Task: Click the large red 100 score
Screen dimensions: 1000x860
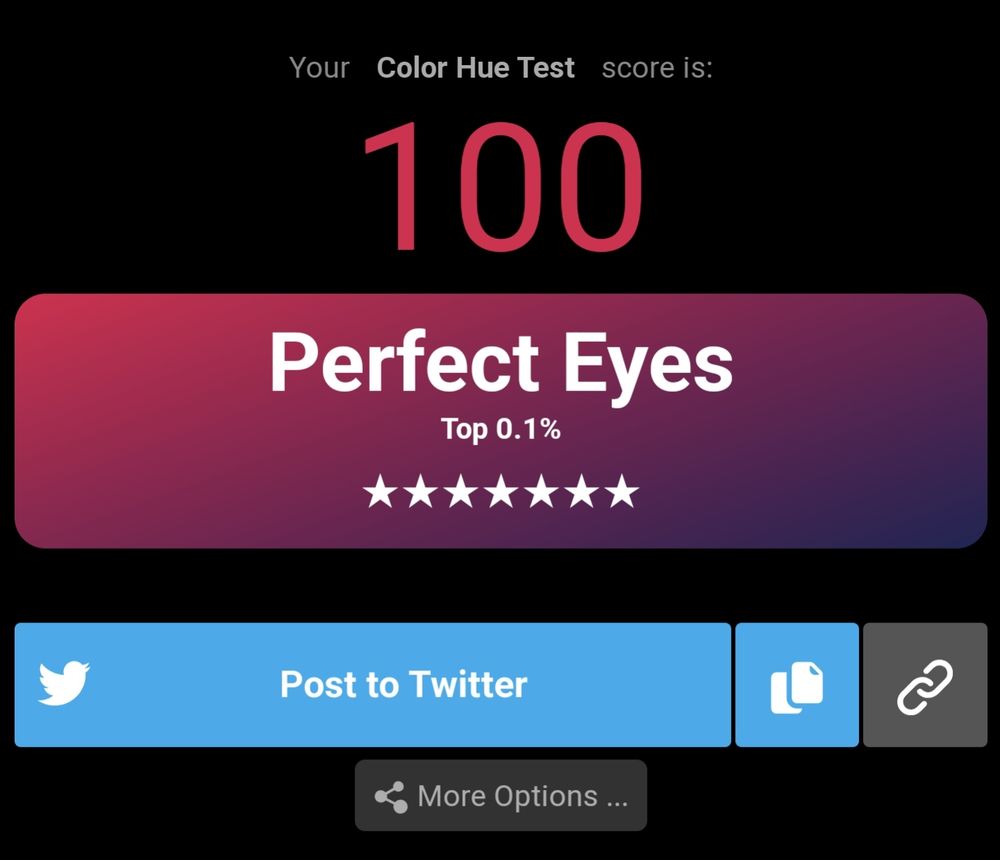Action: pyautogui.click(x=501, y=188)
